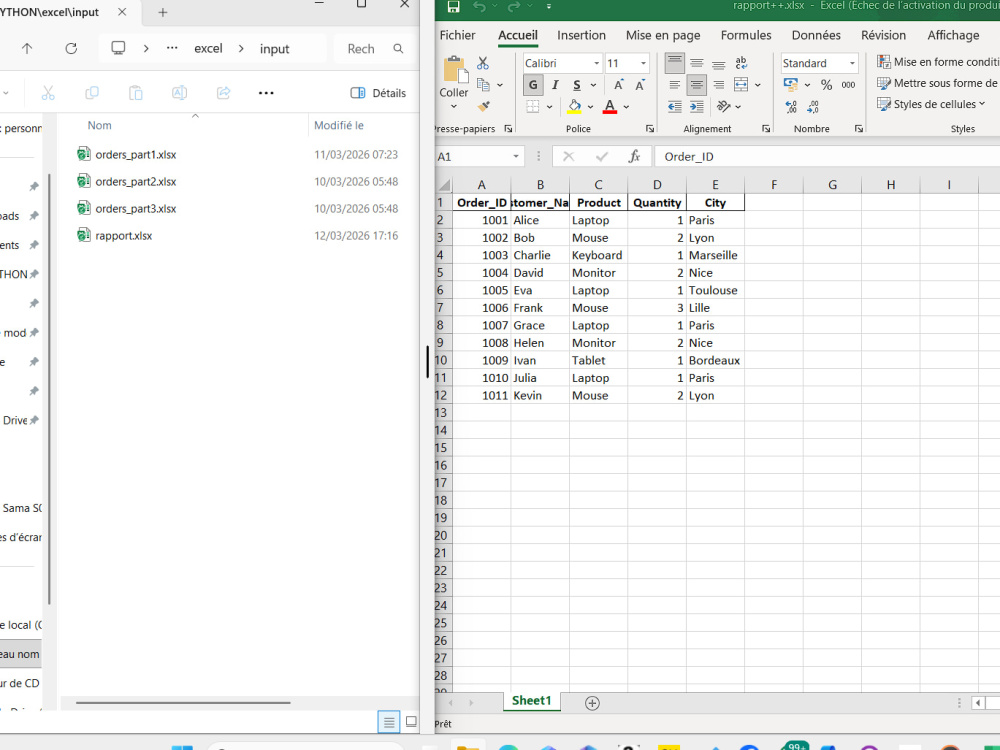Click the Up arrow in File Explorer
This screenshot has width=1000, height=750.
click(27, 48)
